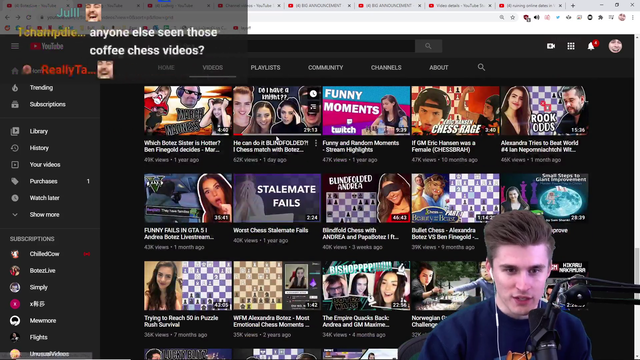Screen dimensions: 640x360
Task: Open the Beauty and the Beast bullet chess thumbnail
Action: [455, 198]
